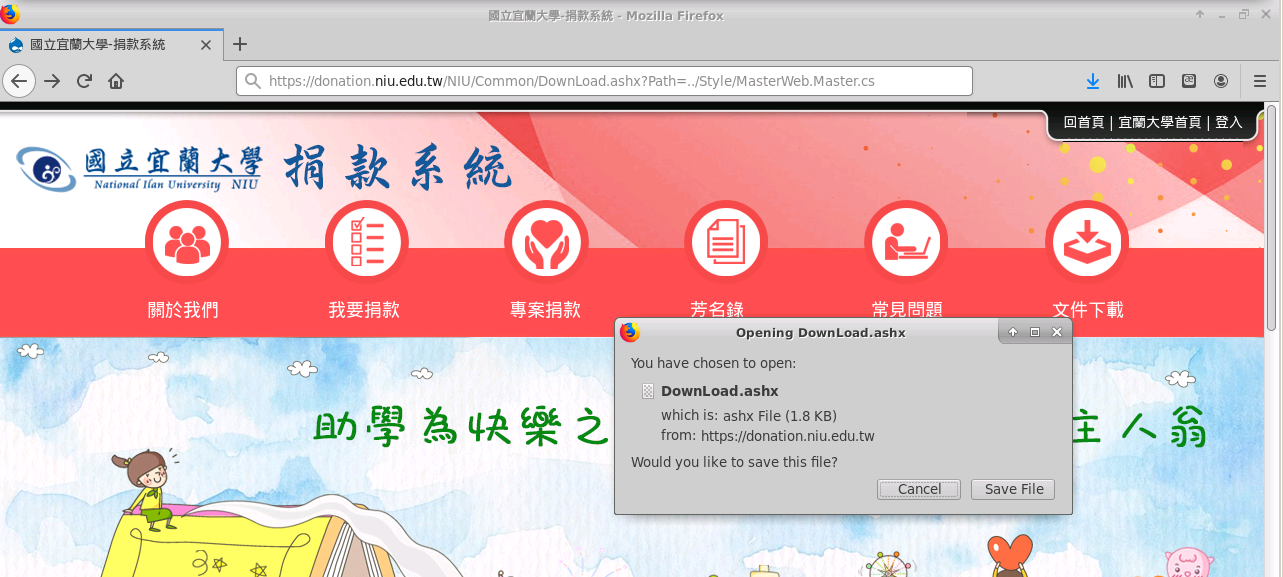Click the Firefox icon in the dialog title bar

pos(629,332)
